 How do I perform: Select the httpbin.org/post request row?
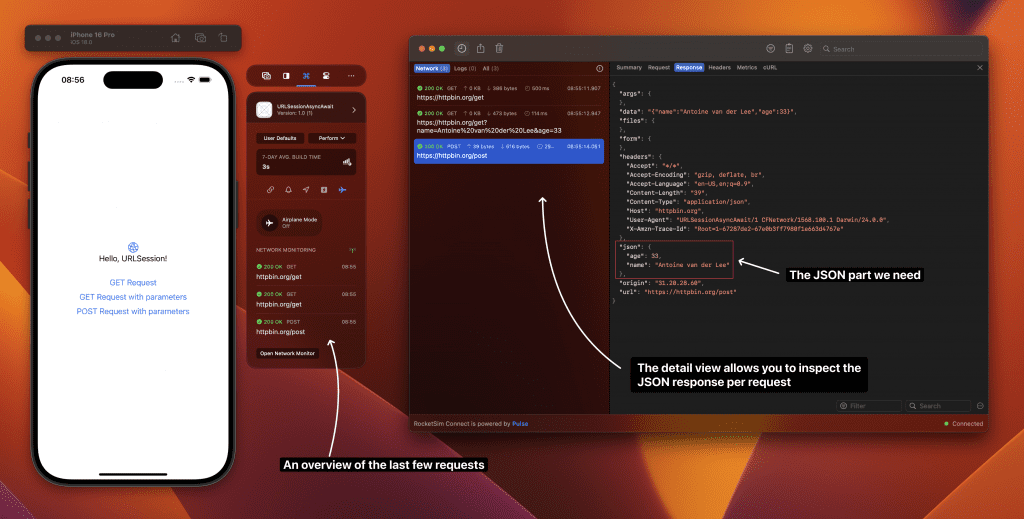(509, 151)
